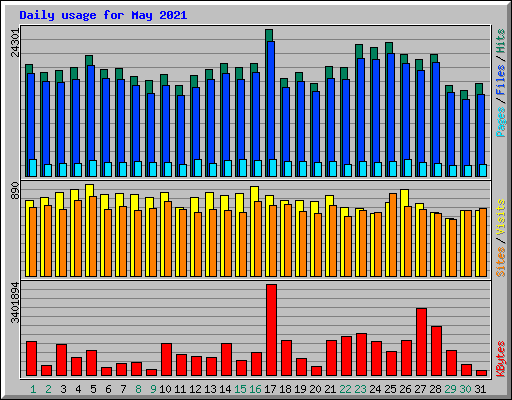Click the day label 16
The width and height of the screenshot is (512, 400).
[x=255, y=389]
